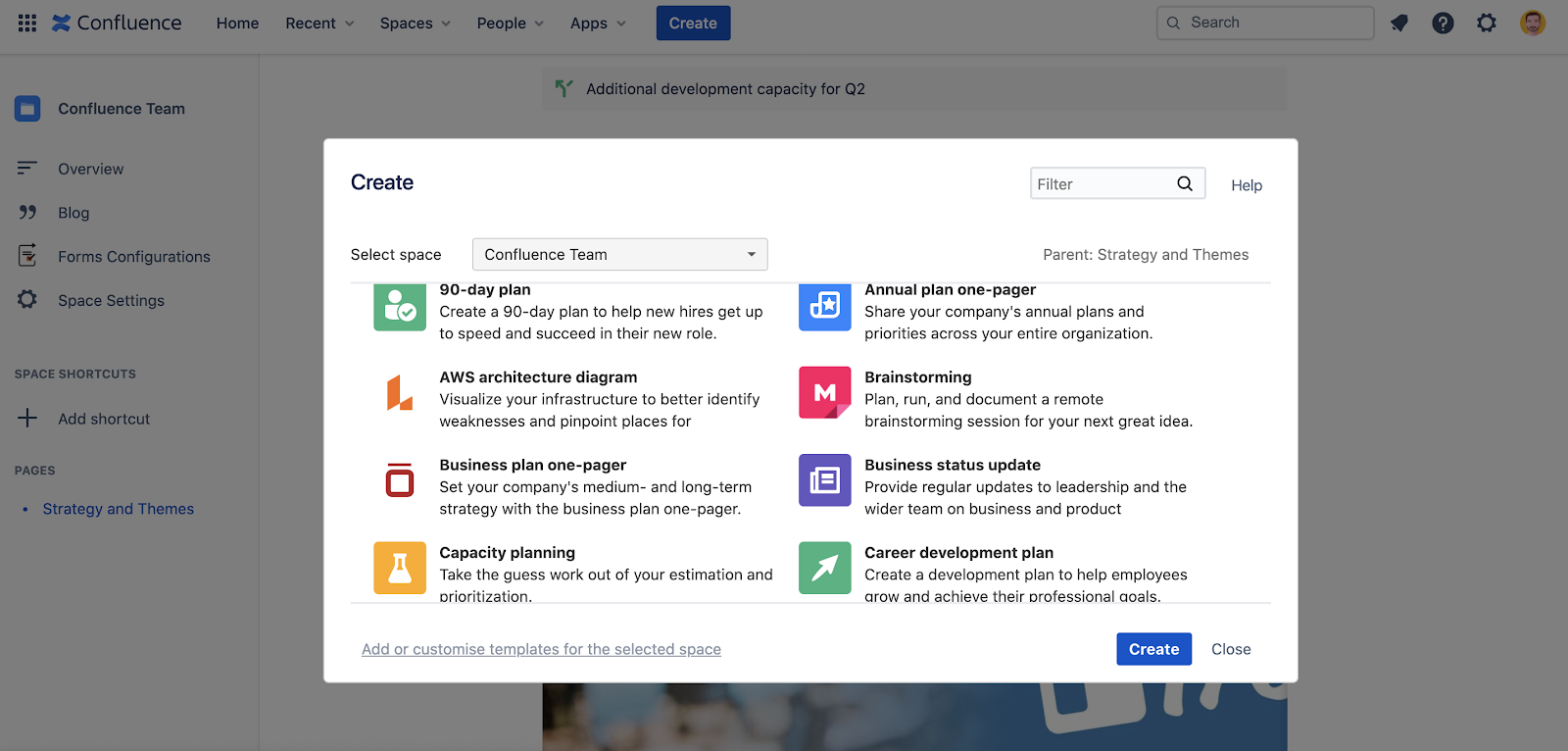Click the Confluence logo
This screenshot has height=751, width=1568.
coord(117,23)
